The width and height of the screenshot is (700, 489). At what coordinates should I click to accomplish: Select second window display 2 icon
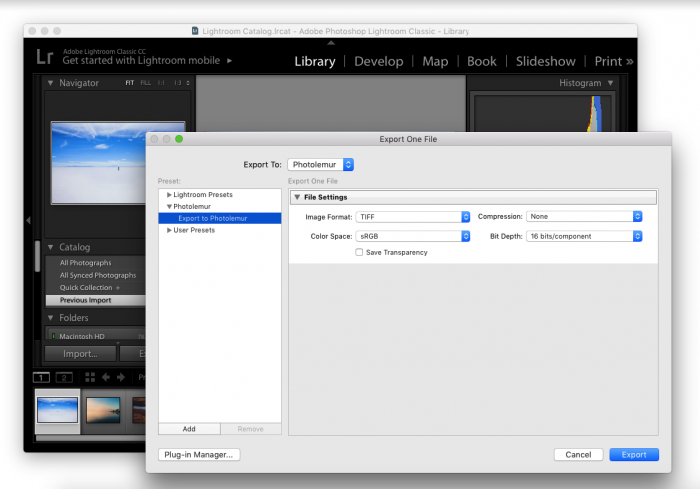[64, 378]
